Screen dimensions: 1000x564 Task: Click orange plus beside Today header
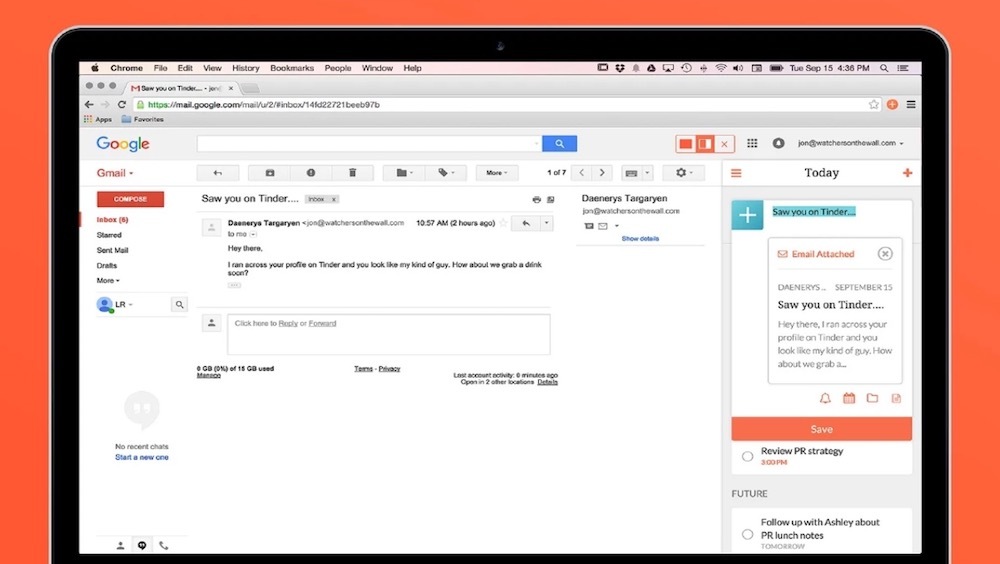(907, 173)
